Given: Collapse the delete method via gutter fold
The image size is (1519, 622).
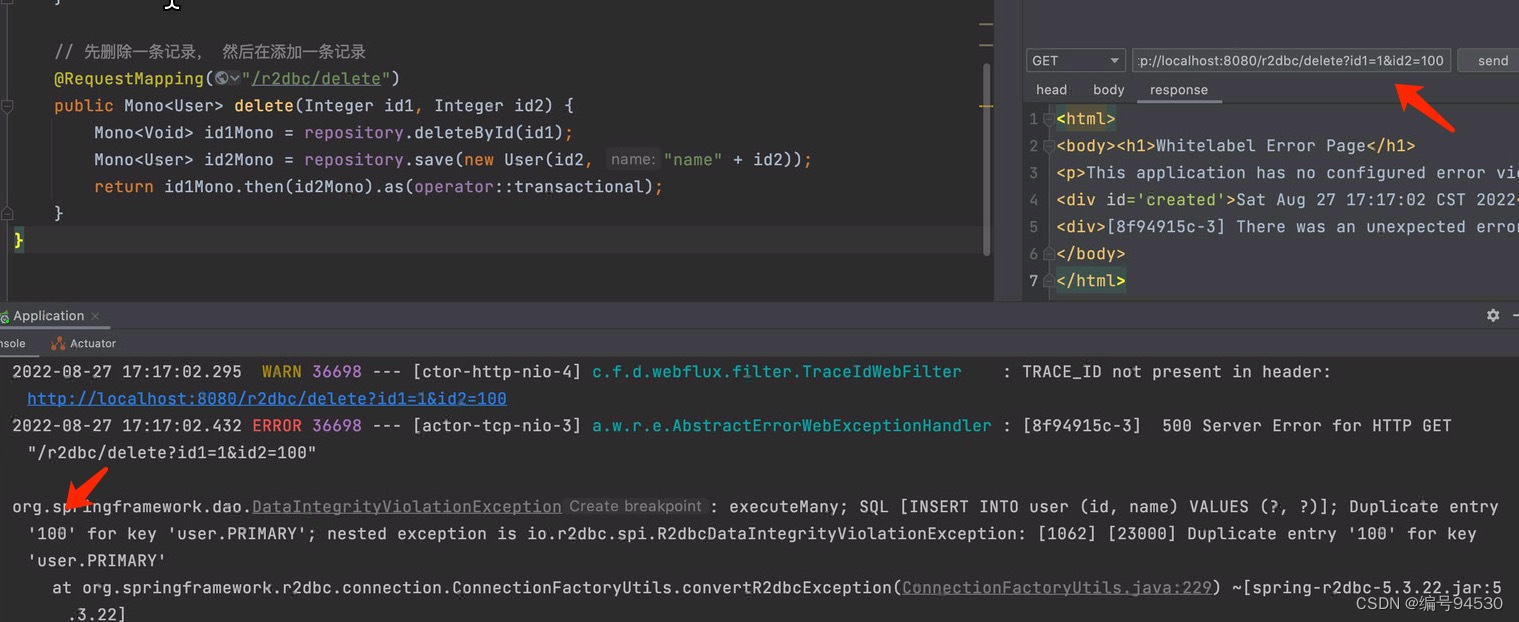Looking at the screenshot, I should coord(8,106).
